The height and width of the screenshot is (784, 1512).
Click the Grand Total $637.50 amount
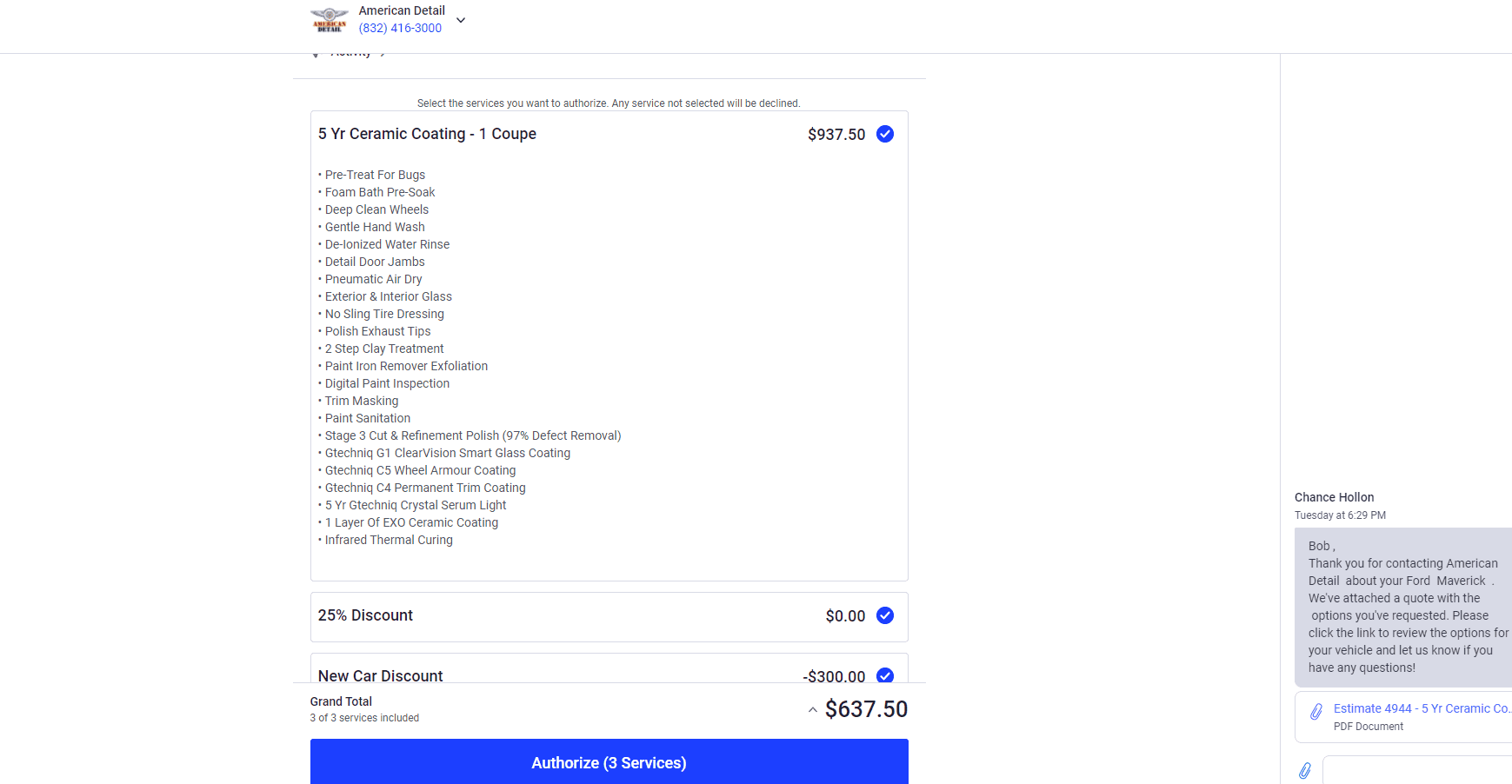click(866, 709)
